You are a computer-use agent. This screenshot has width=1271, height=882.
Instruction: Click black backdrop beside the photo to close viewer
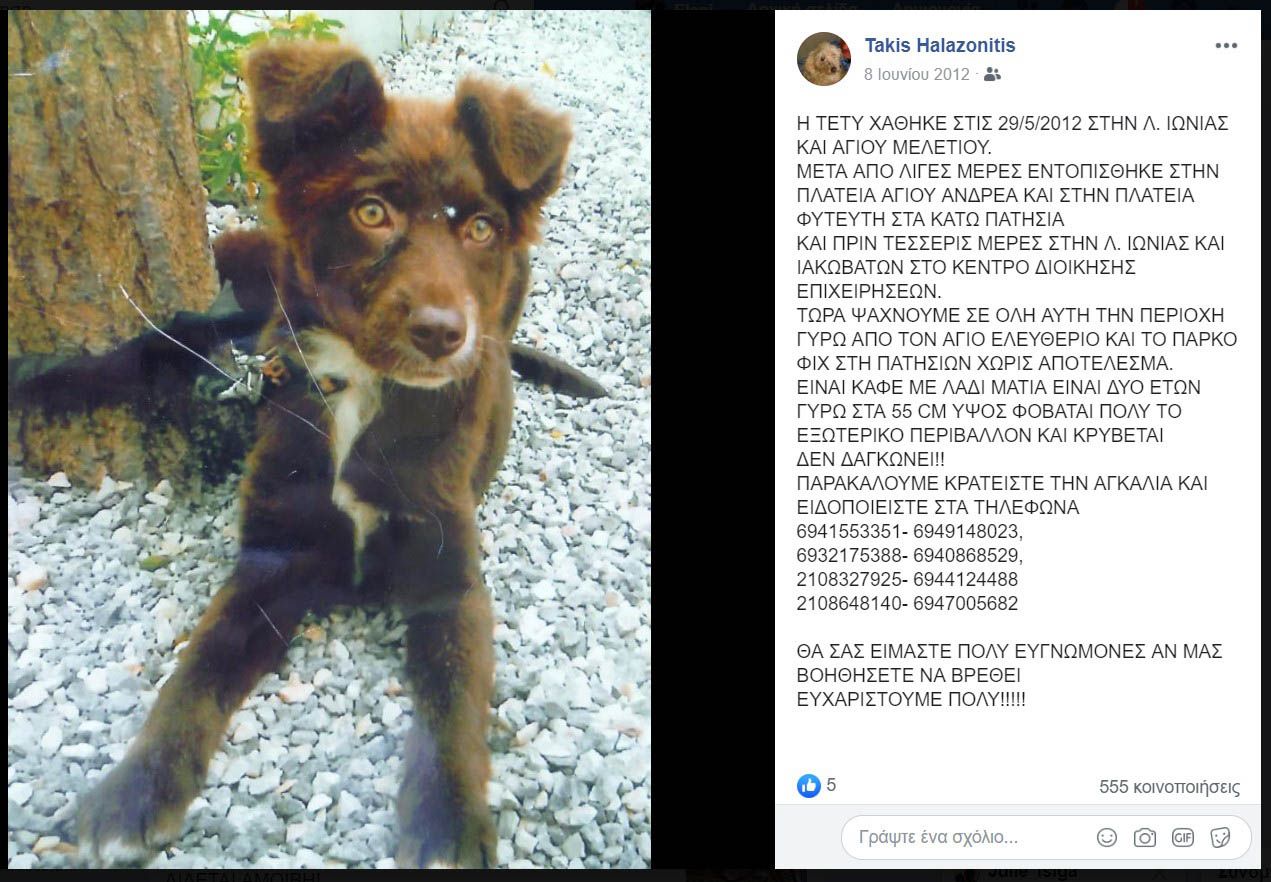712,440
